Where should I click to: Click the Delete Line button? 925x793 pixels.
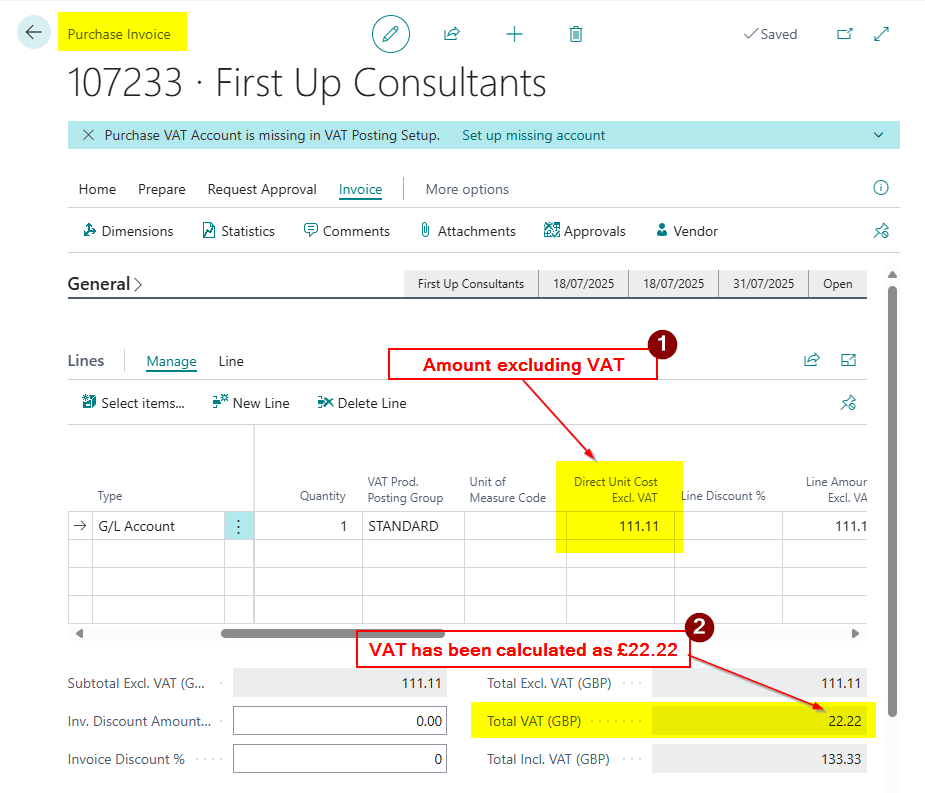pyautogui.click(x=362, y=403)
